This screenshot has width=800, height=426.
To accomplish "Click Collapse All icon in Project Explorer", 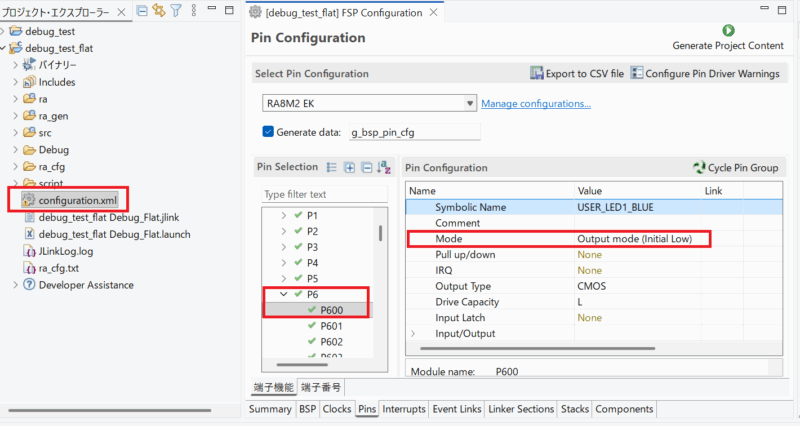I will (142, 11).
